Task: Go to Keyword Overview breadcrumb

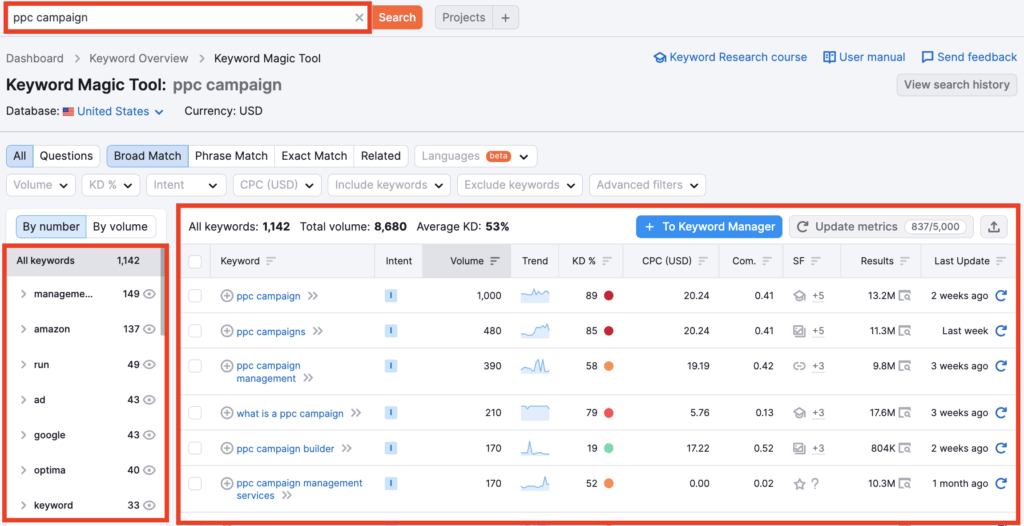Action: (138, 58)
